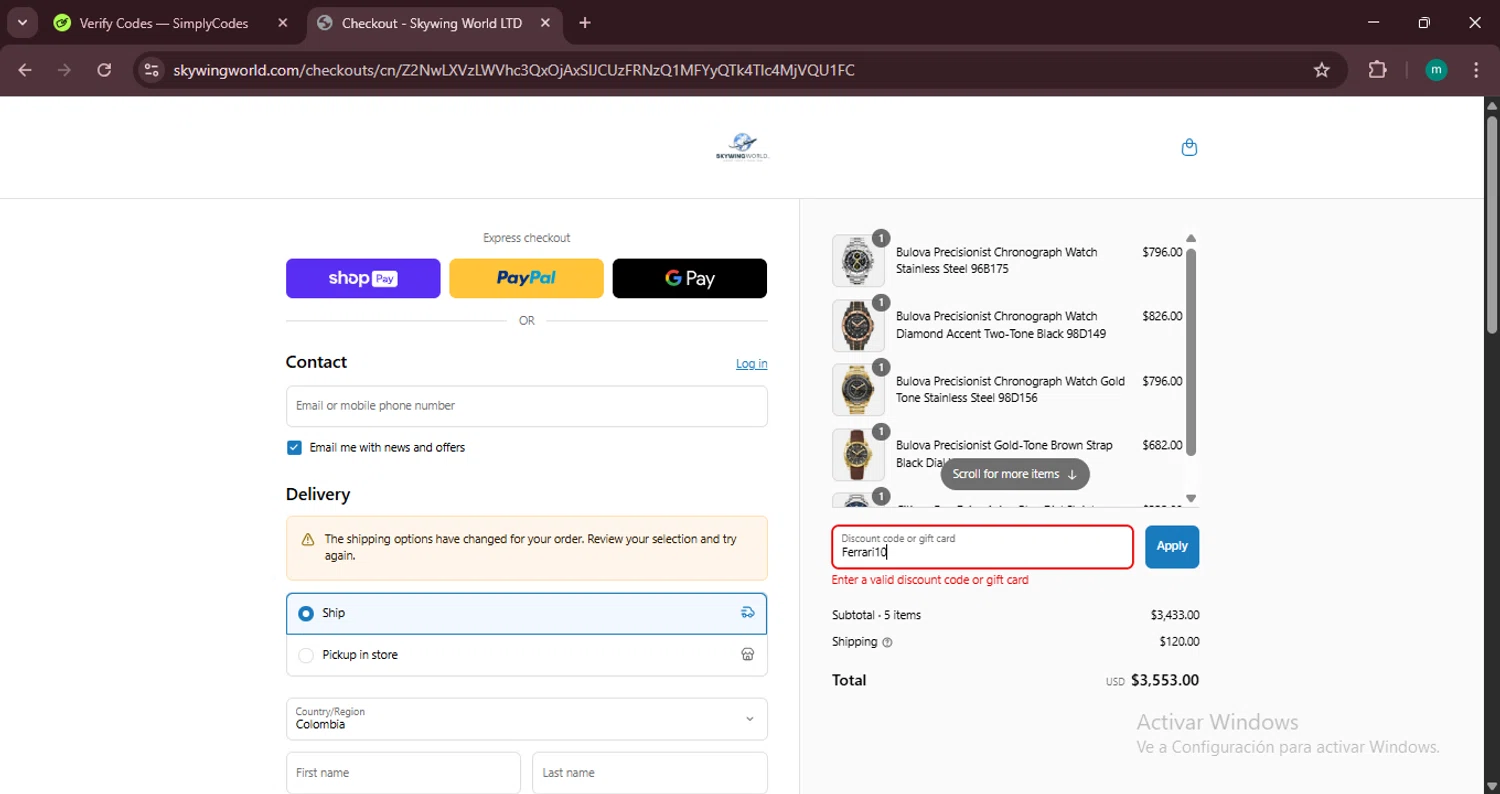Reload the checkout page

104,70
